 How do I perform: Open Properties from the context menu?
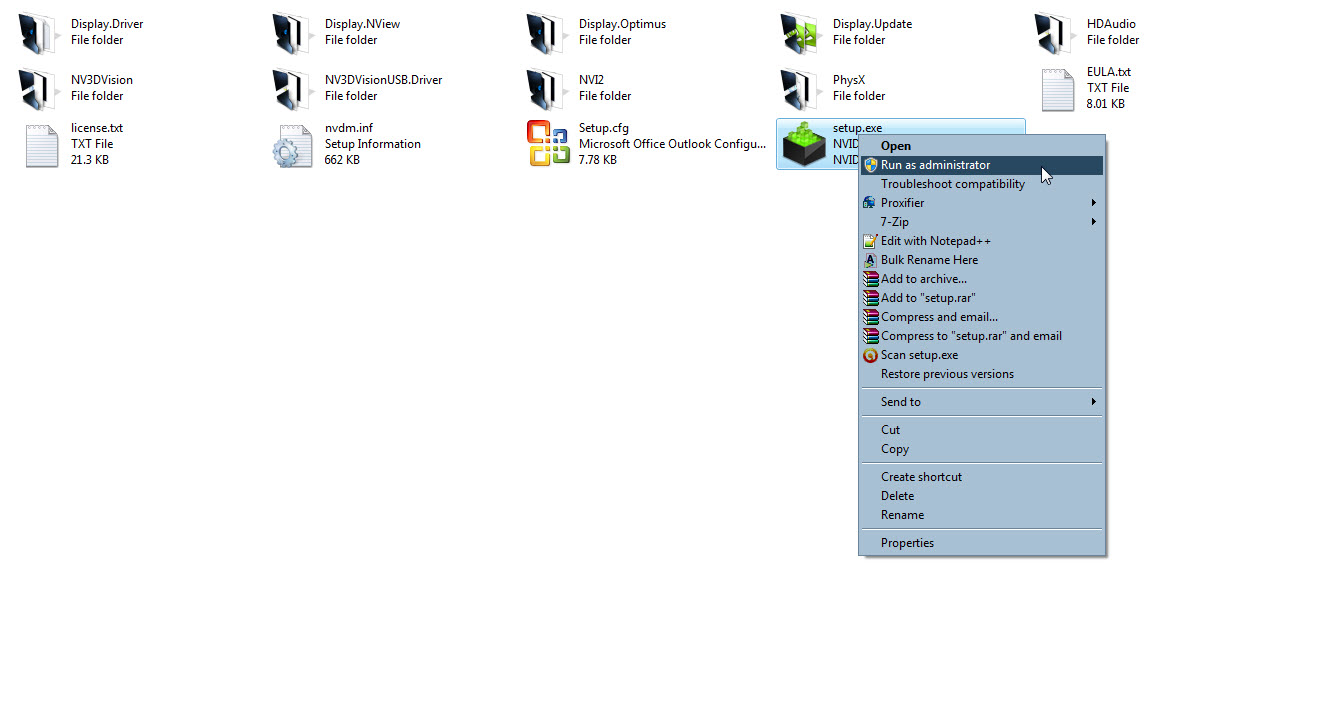982,543
